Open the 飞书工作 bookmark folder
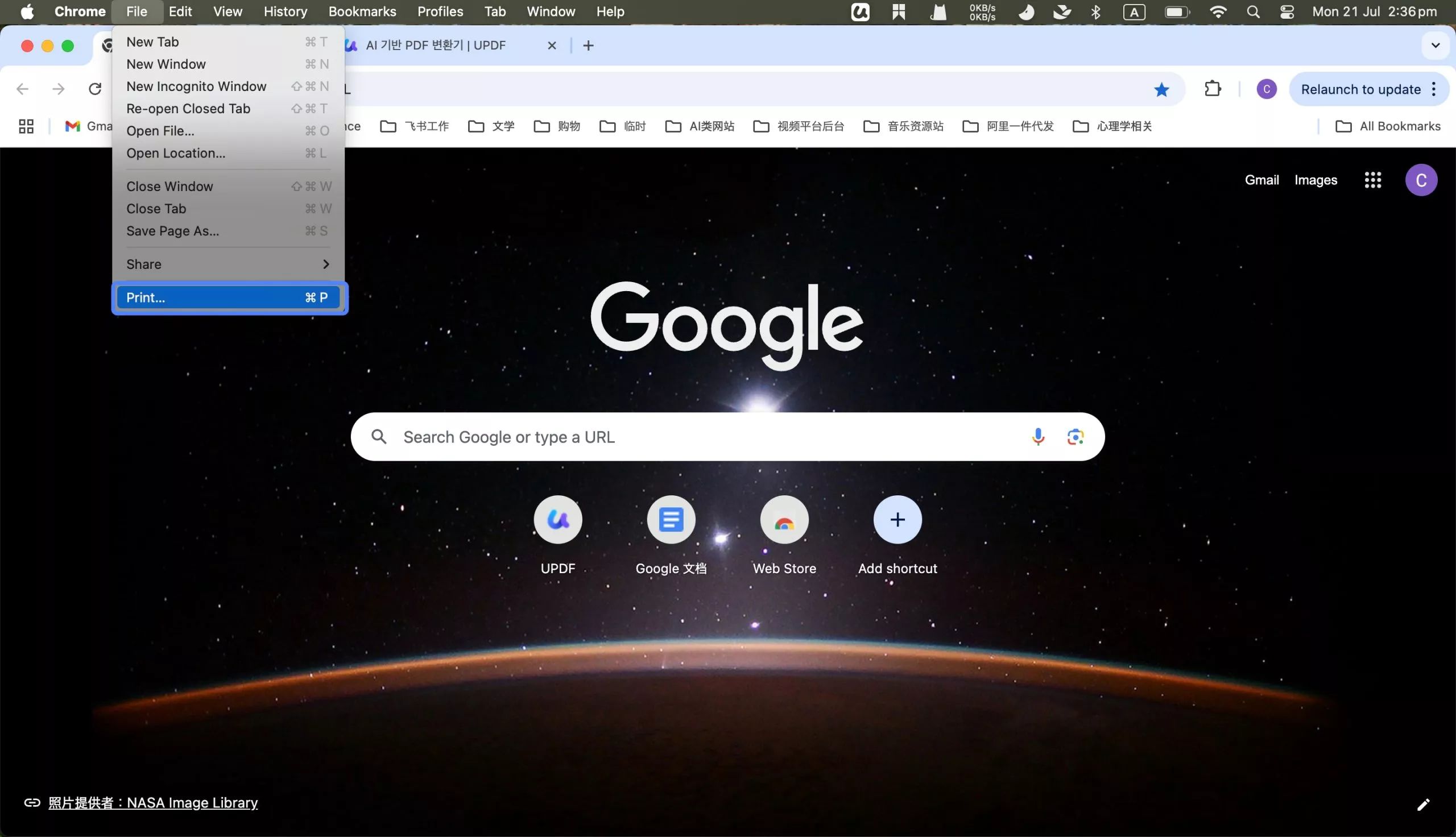 pos(415,126)
